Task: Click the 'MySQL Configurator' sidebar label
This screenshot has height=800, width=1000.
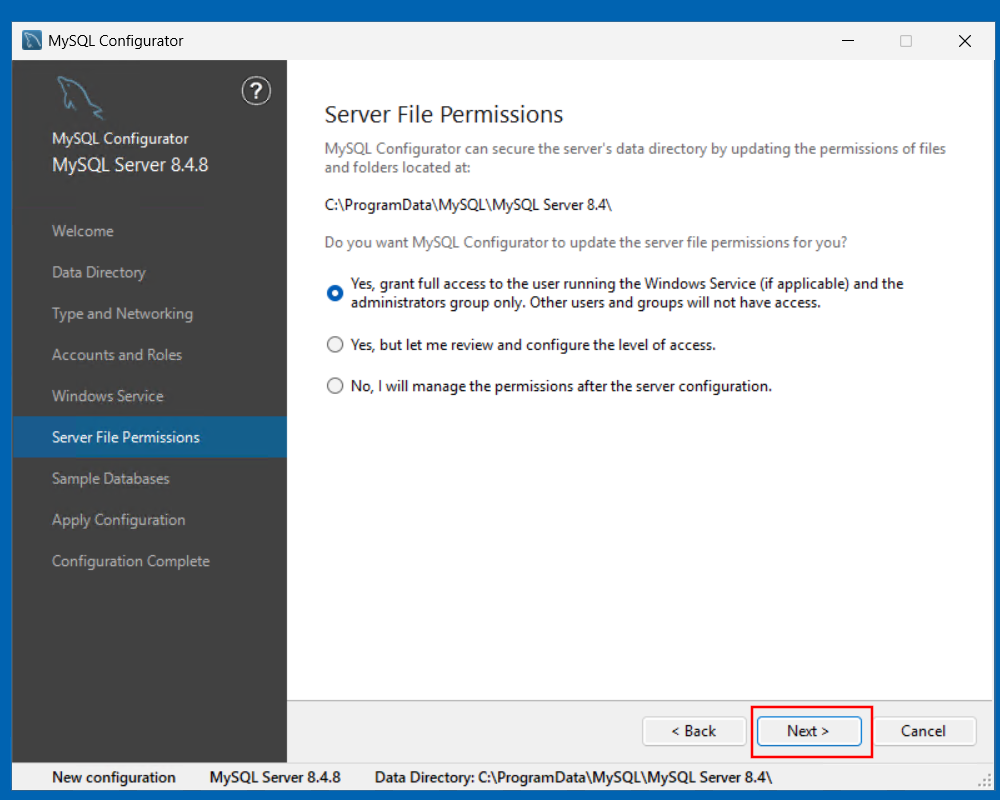Action: [120, 139]
